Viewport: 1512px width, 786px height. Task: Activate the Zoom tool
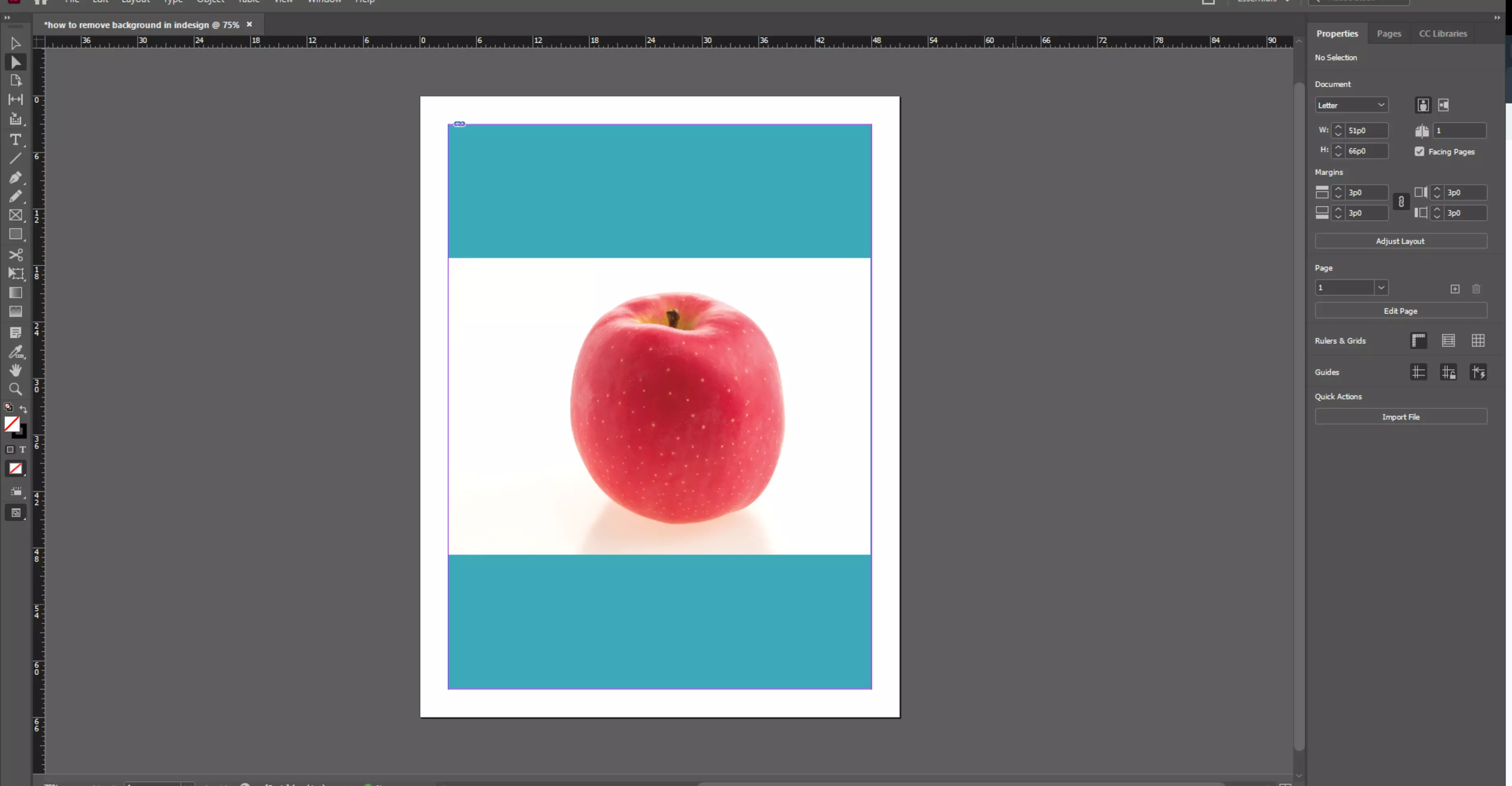click(x=15, y=389)
